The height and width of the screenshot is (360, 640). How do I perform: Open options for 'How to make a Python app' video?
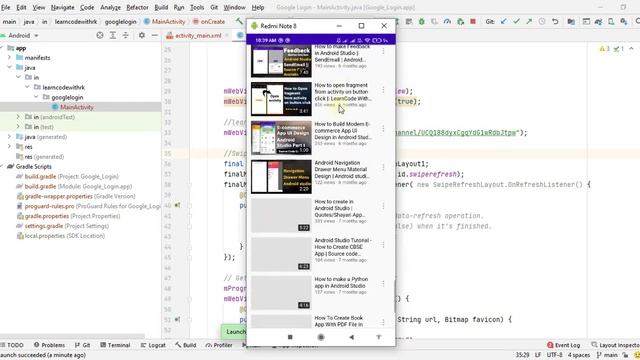click(383, 283)
